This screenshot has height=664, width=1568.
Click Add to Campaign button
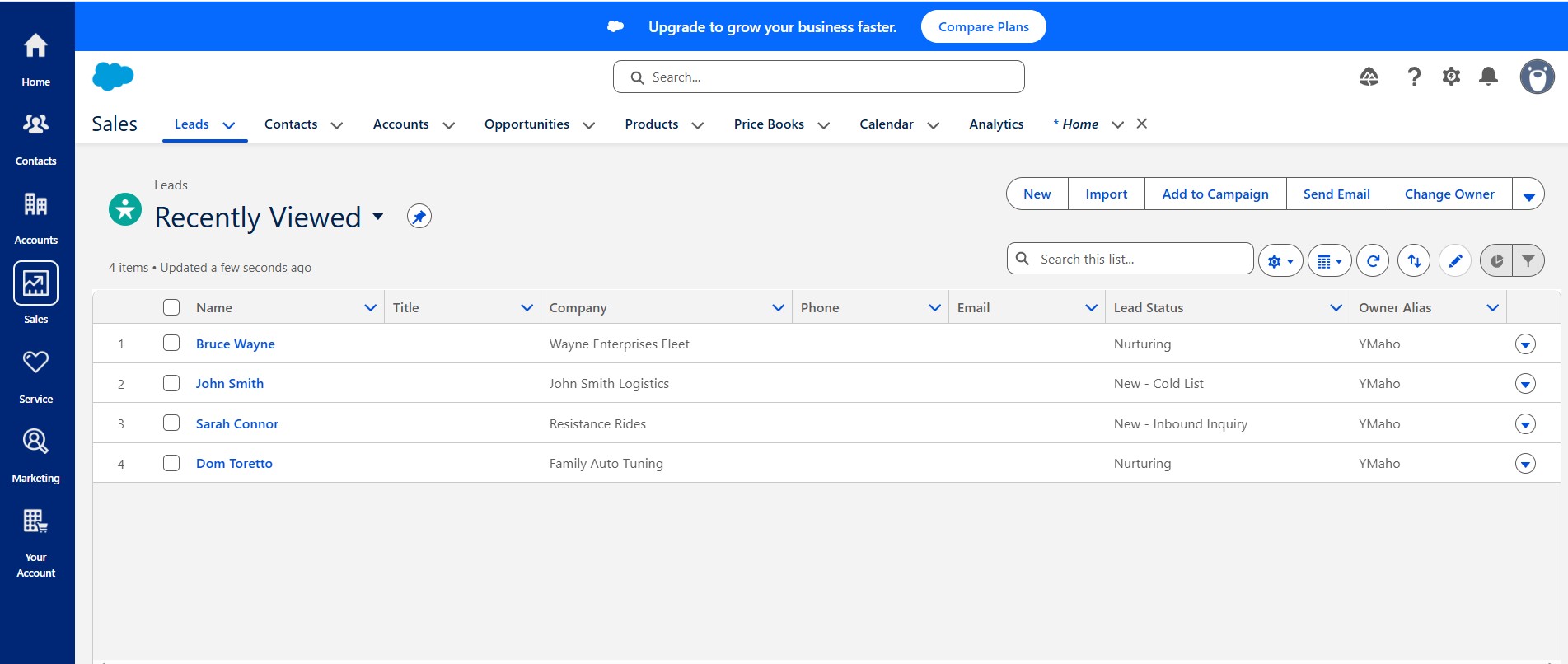pos(1215,194)
